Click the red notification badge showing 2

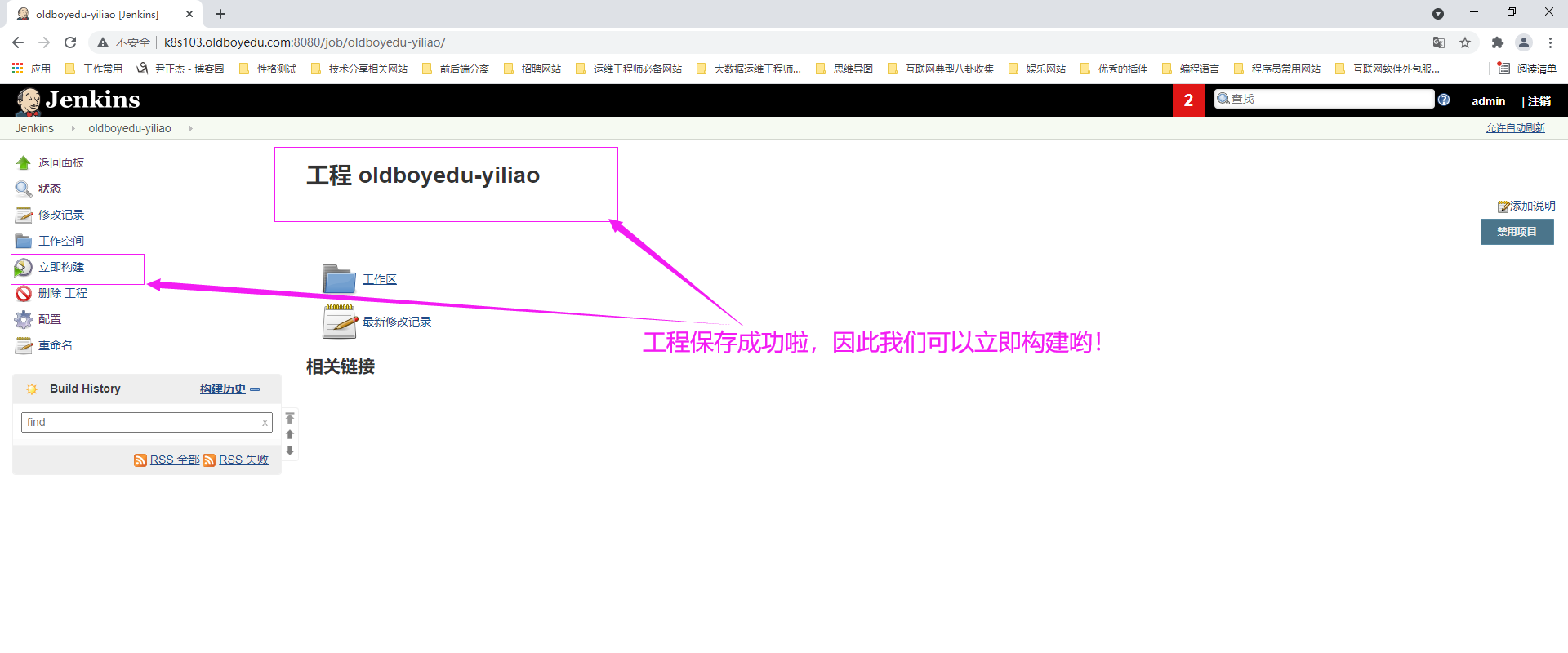pos(1188,100)
